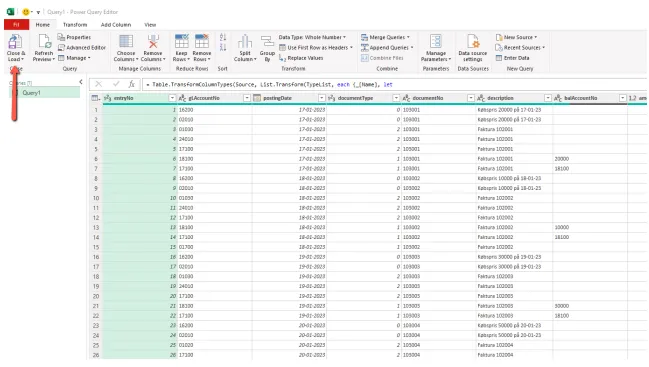Click the entryNo data type icon

[x=108, y=98]
